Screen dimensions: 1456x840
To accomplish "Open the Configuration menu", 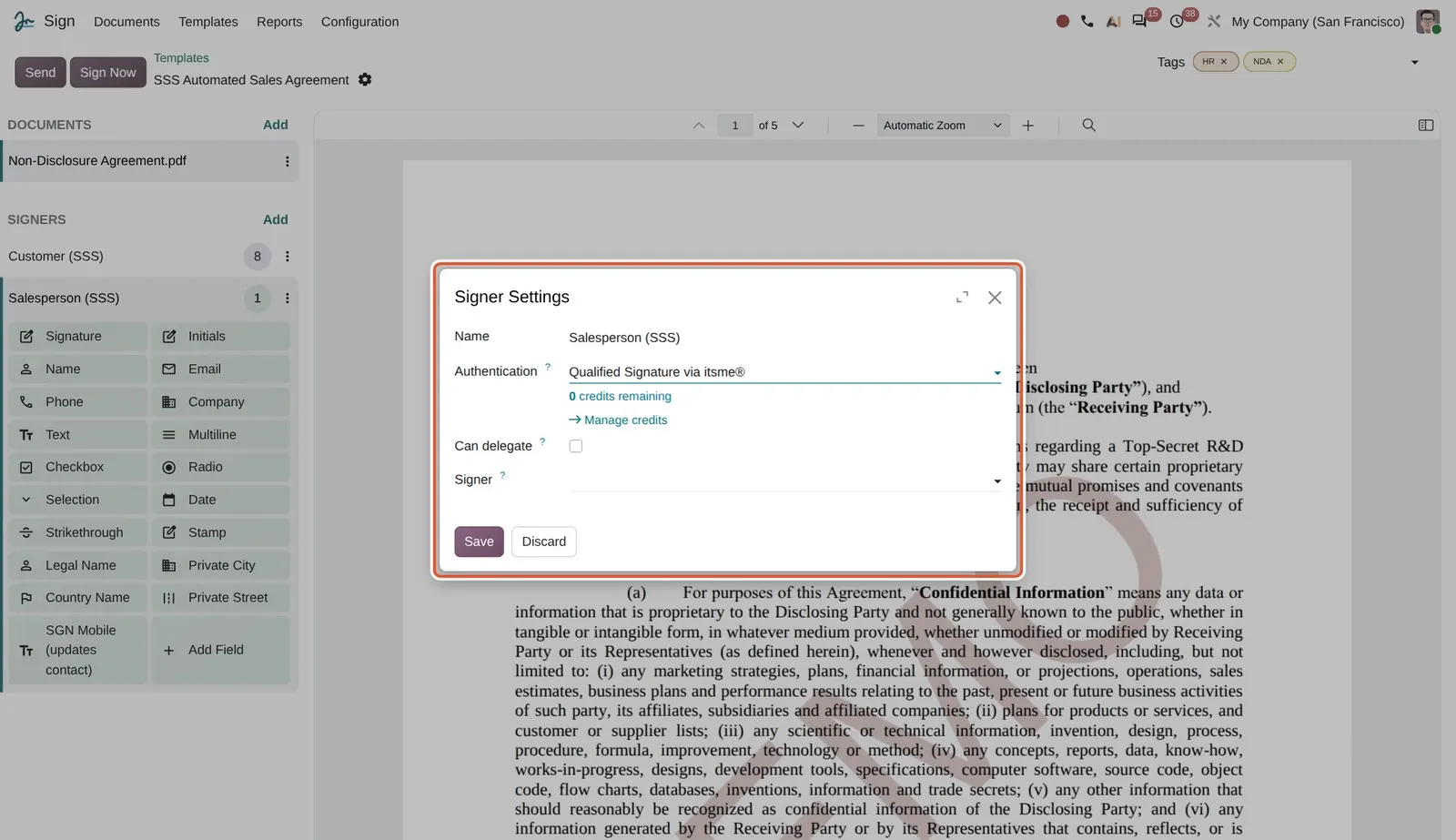I will [359, 22].
